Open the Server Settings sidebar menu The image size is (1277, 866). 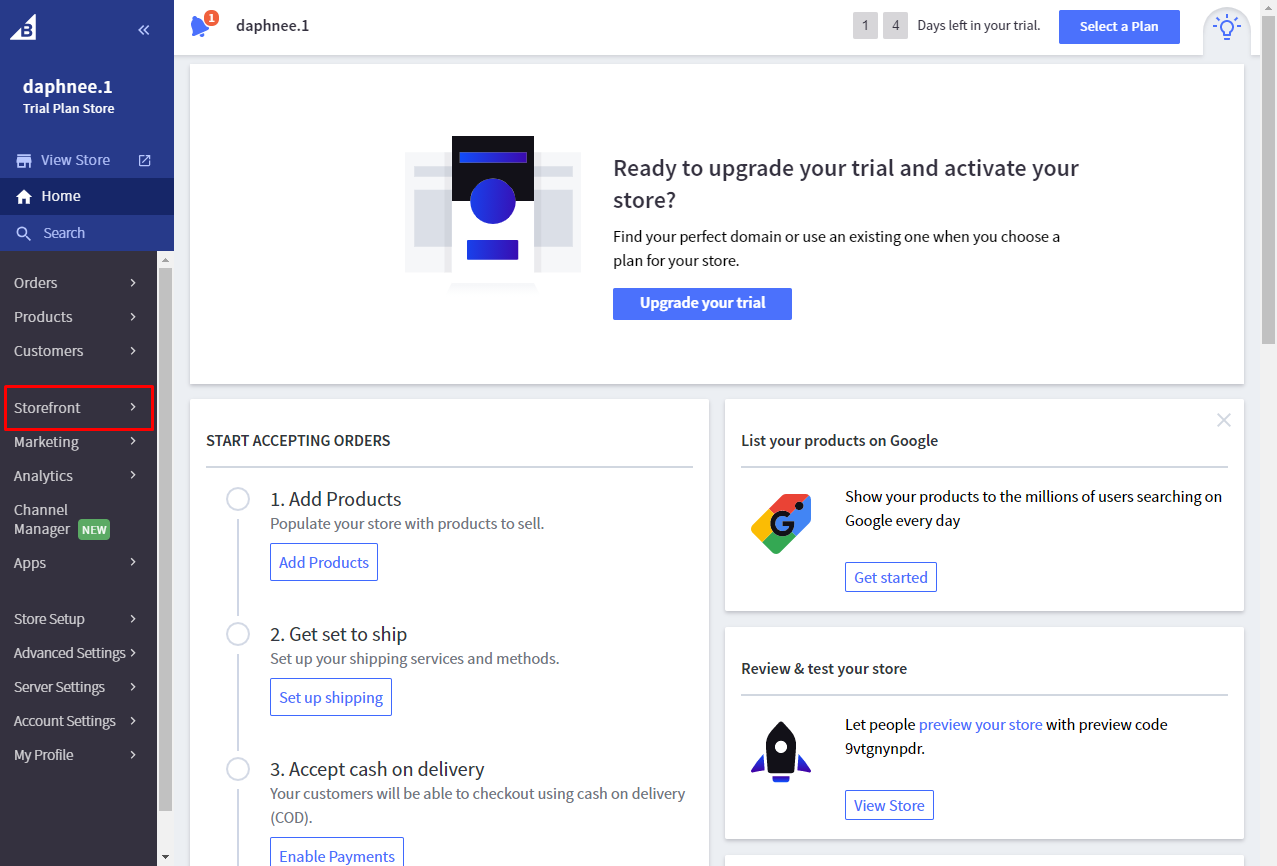79,687
